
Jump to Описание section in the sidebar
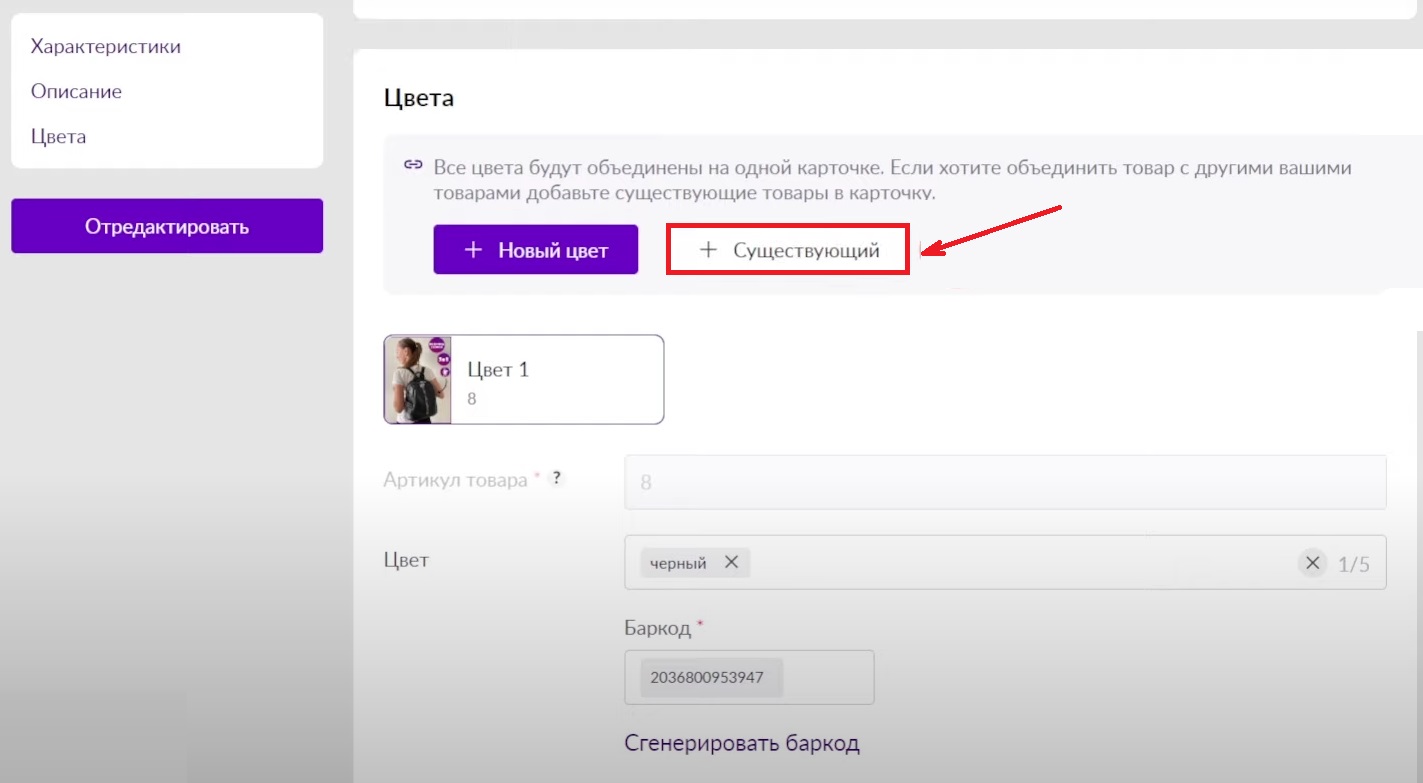pyautogui.click(x=76, y=91)
